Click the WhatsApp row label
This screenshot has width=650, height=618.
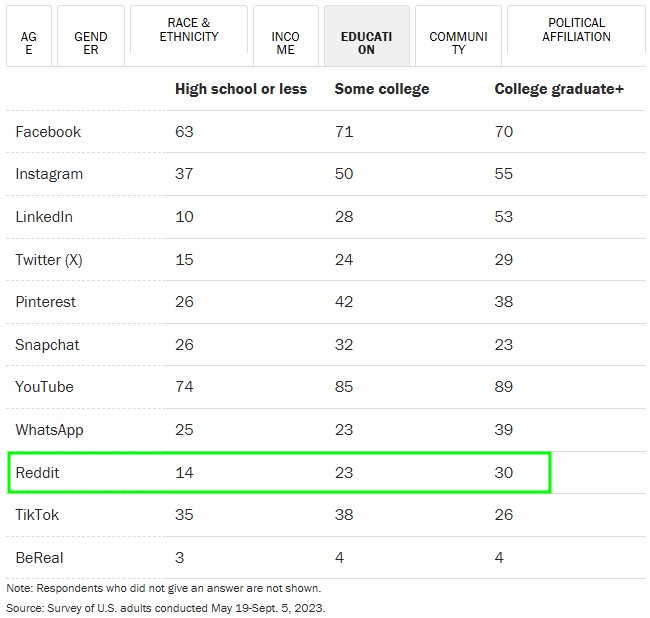coord(49,430)
